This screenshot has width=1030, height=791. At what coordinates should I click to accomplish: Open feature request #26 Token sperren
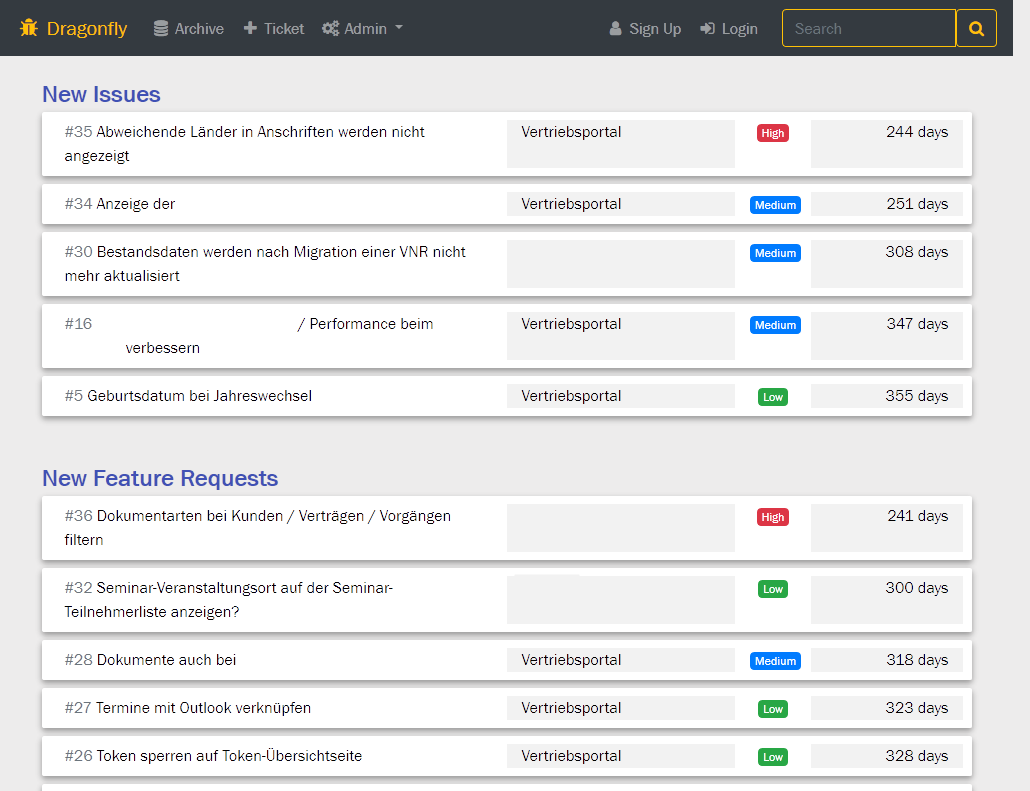pyautogui.click(x=228, y=756)
